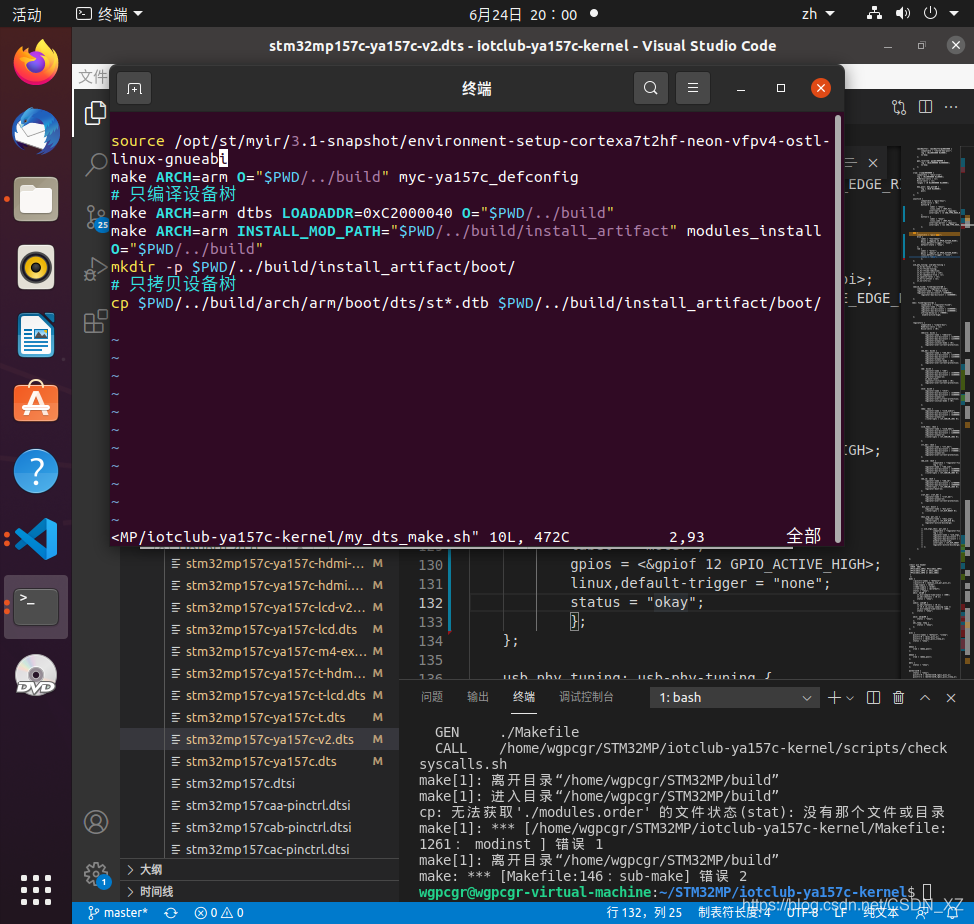Open Files manager from dock

tap(36, 199)
